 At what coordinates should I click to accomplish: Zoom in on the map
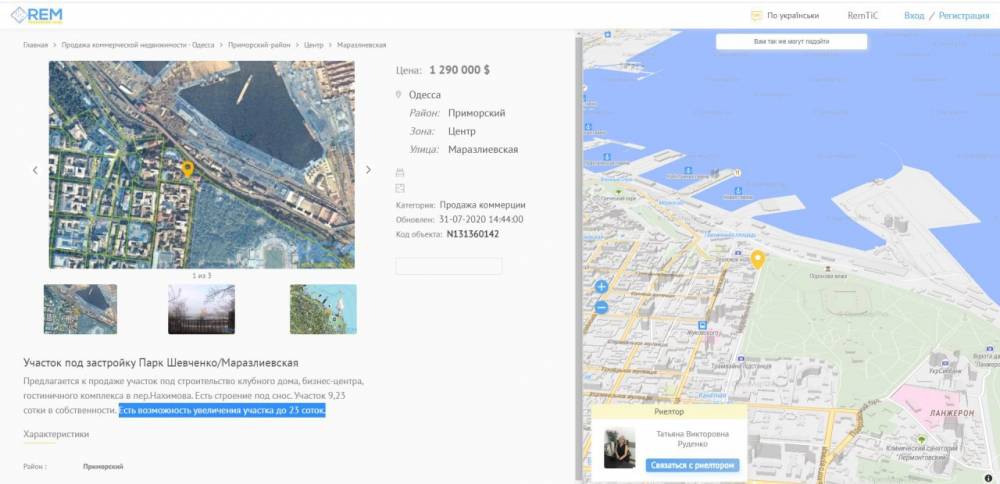coord(601,287)
